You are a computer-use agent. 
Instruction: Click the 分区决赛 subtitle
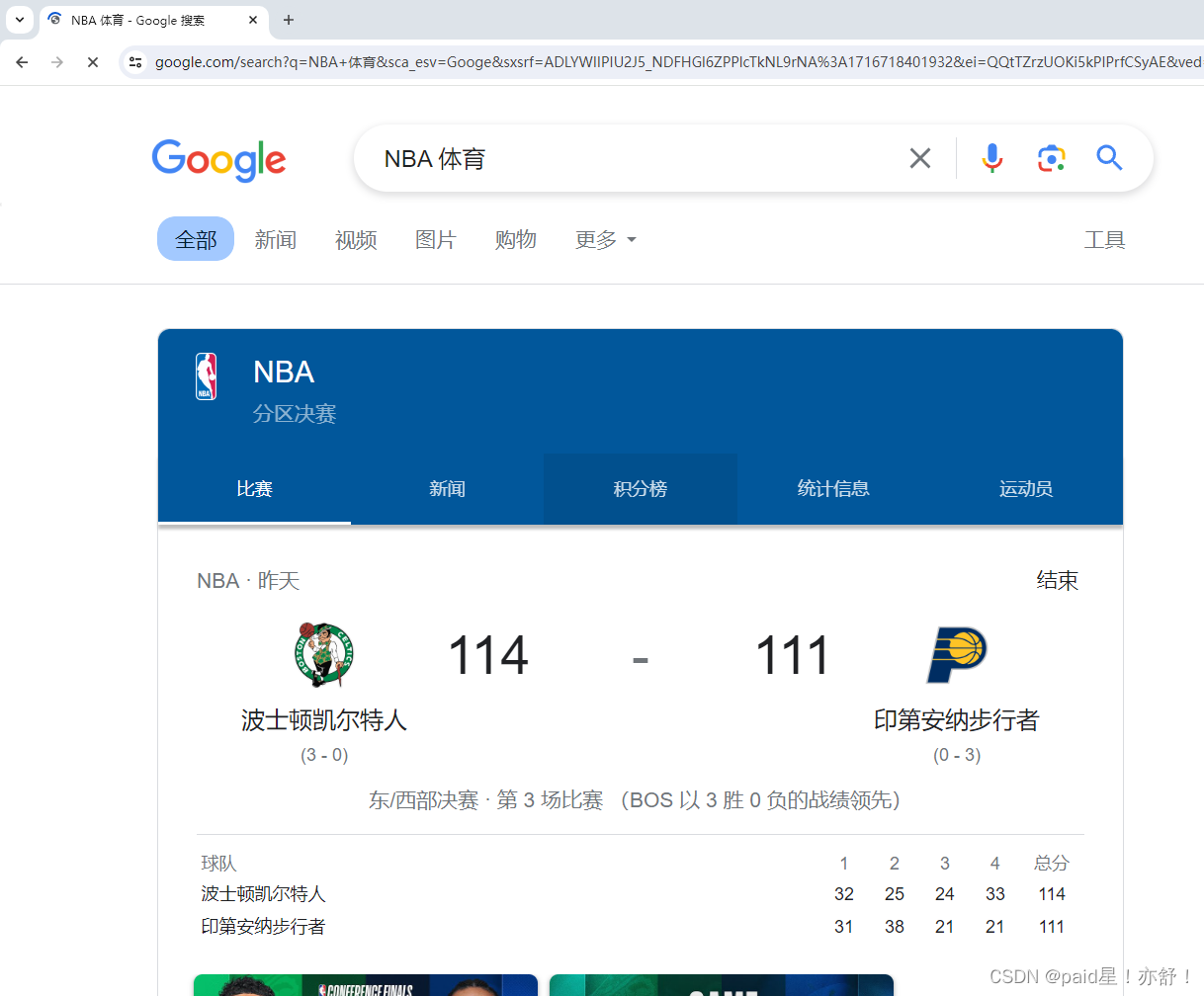(295, 414)
